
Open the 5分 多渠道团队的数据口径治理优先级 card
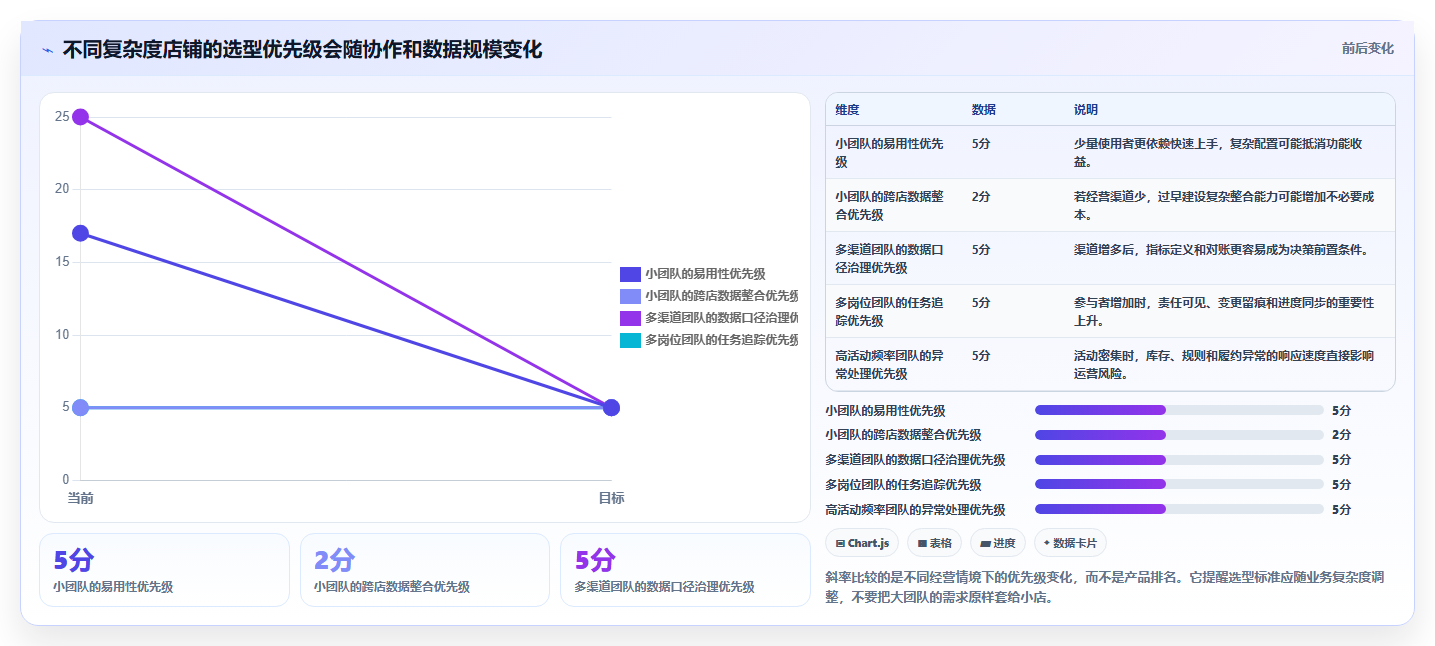(685, 570)
